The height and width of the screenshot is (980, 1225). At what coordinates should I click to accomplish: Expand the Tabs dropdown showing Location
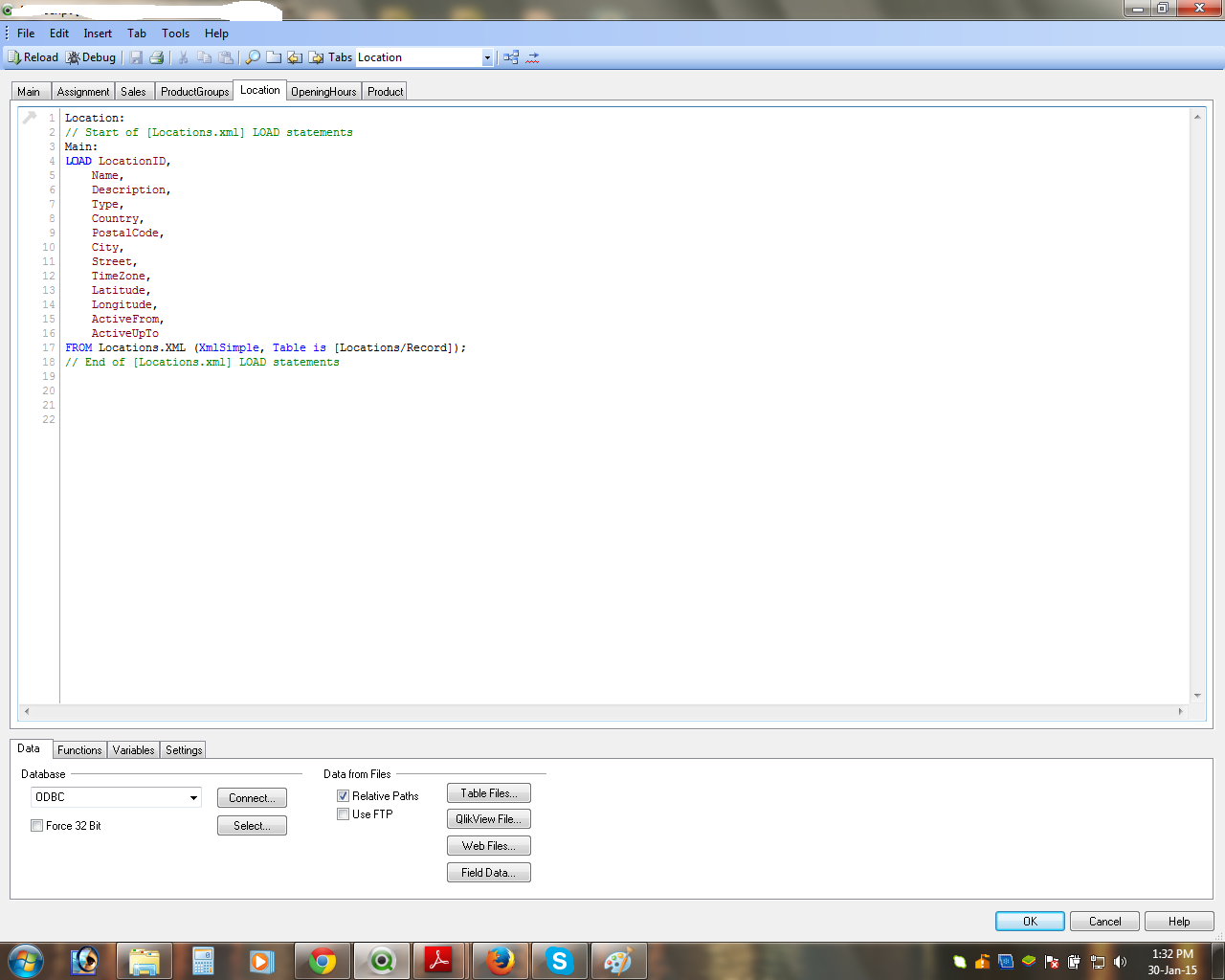coord(487,57)
